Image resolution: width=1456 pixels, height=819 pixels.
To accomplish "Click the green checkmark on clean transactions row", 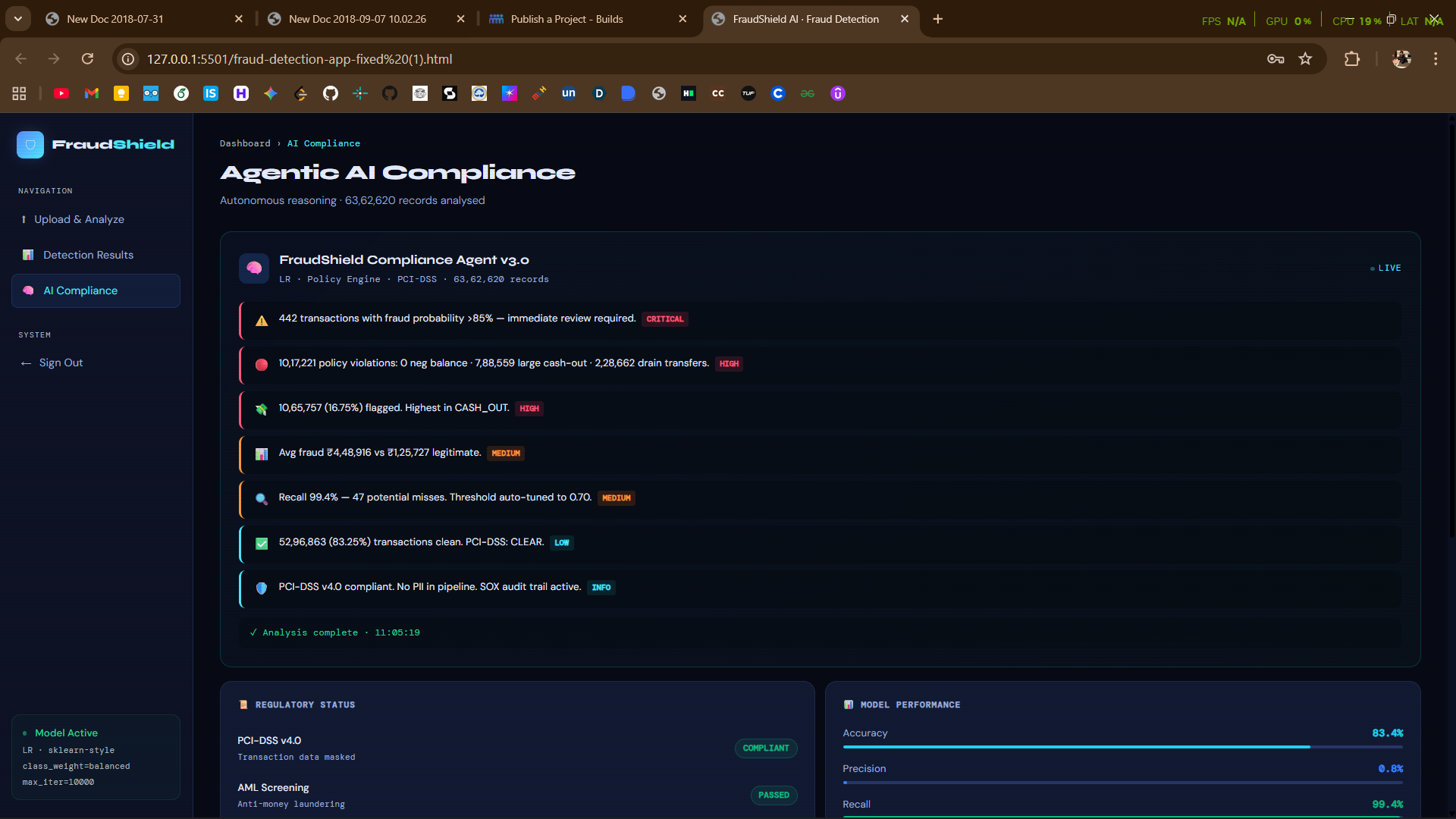I will [262, 544].
